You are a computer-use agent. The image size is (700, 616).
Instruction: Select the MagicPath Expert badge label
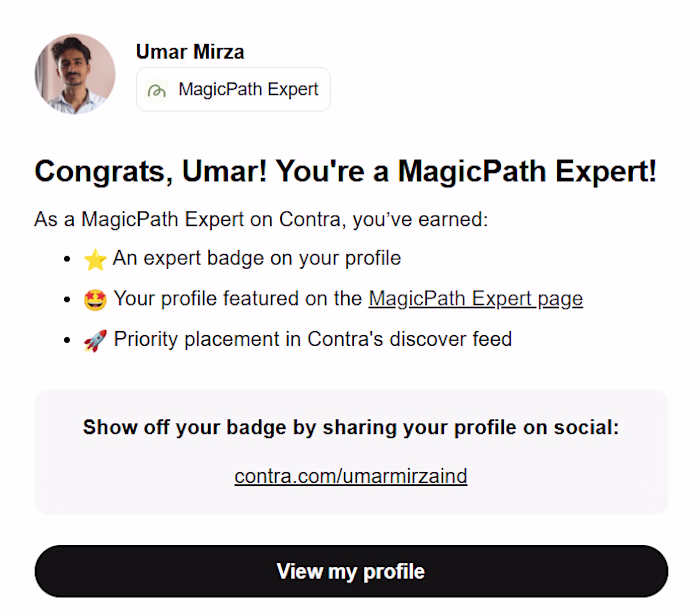248,90
